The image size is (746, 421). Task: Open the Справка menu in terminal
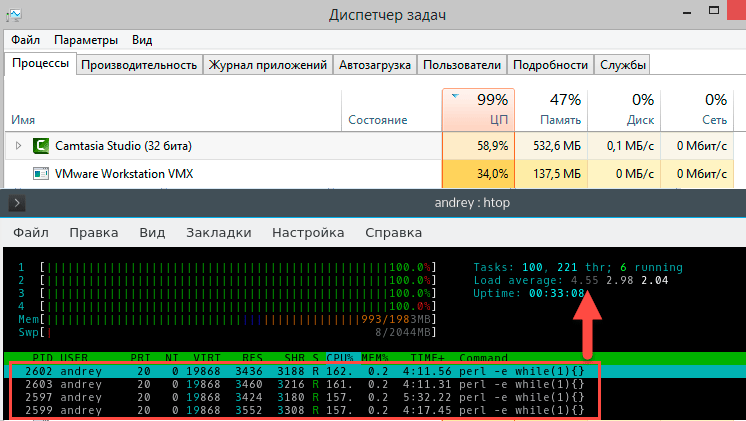393,233
